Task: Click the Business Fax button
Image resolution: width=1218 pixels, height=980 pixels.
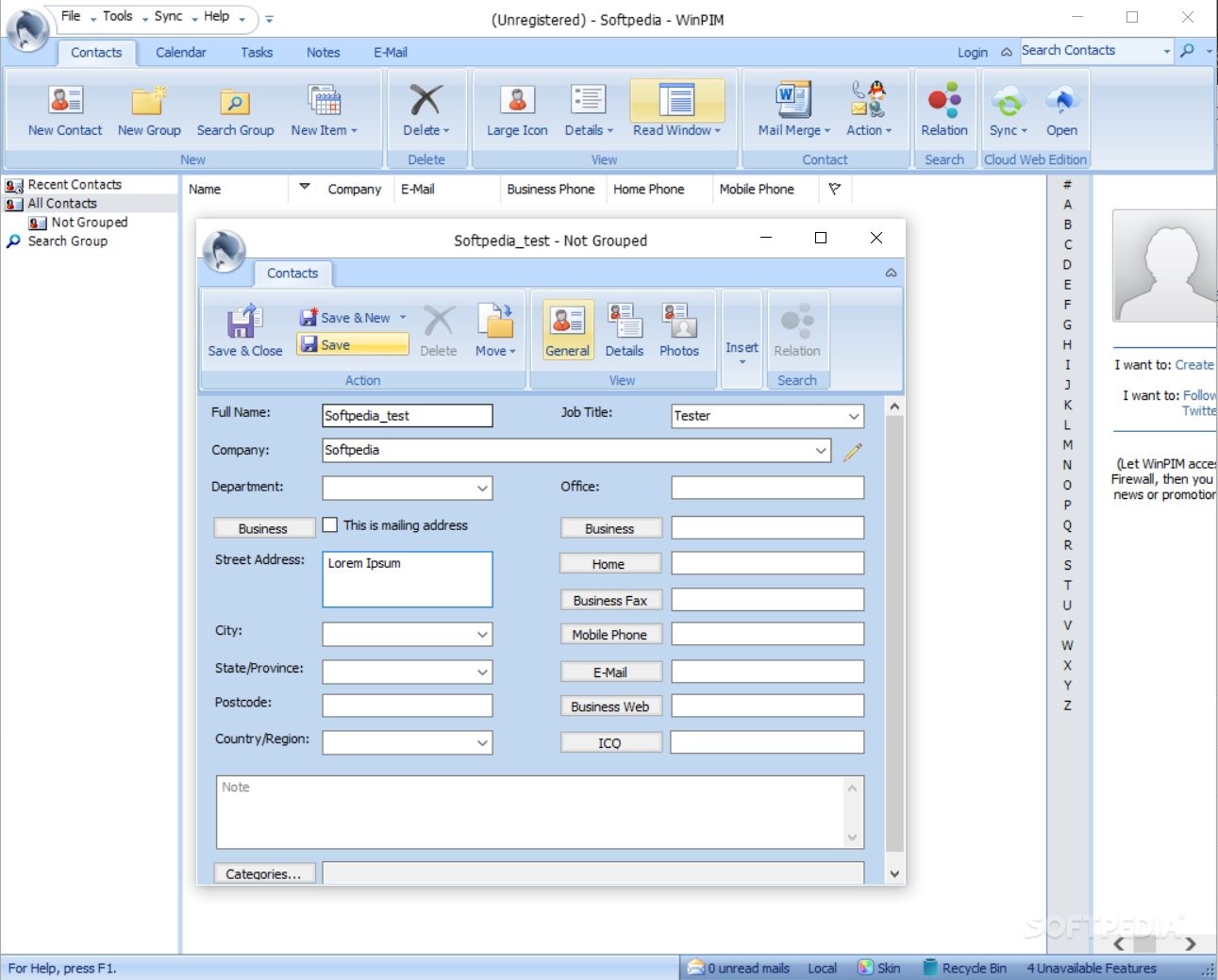Action: point(609,600)
